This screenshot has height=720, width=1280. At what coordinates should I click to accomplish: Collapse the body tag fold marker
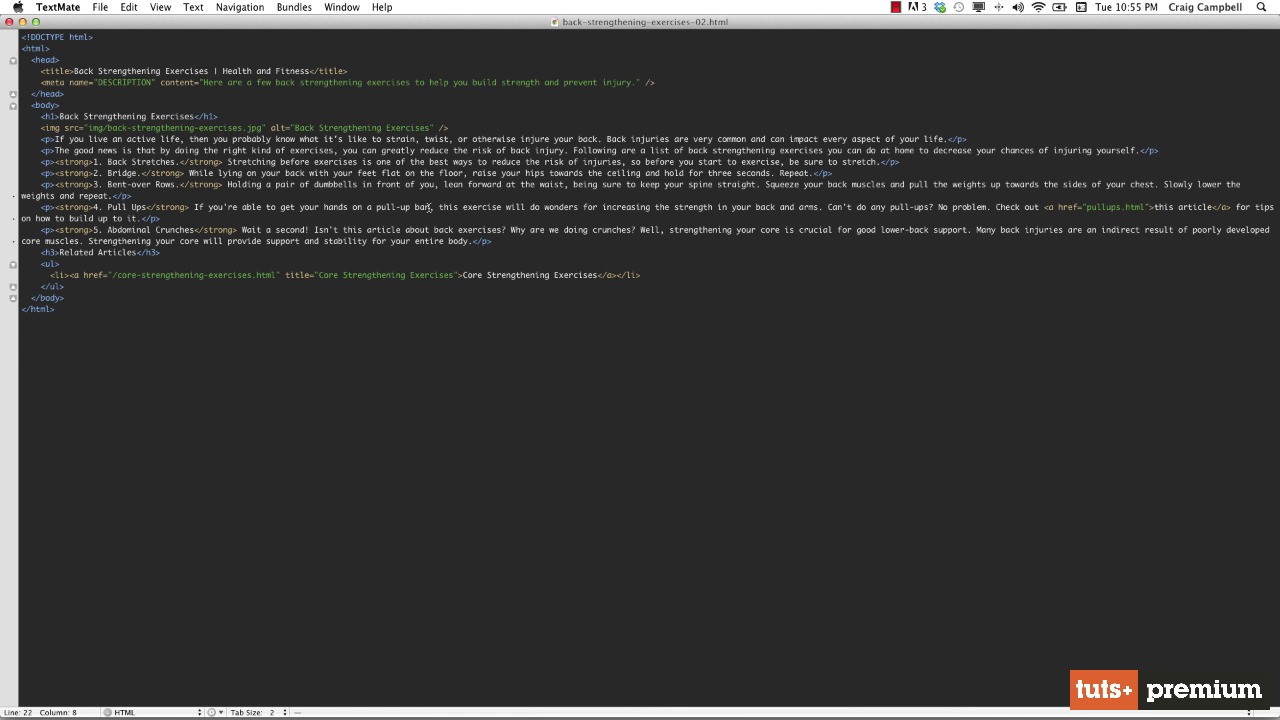pos(13,105)
